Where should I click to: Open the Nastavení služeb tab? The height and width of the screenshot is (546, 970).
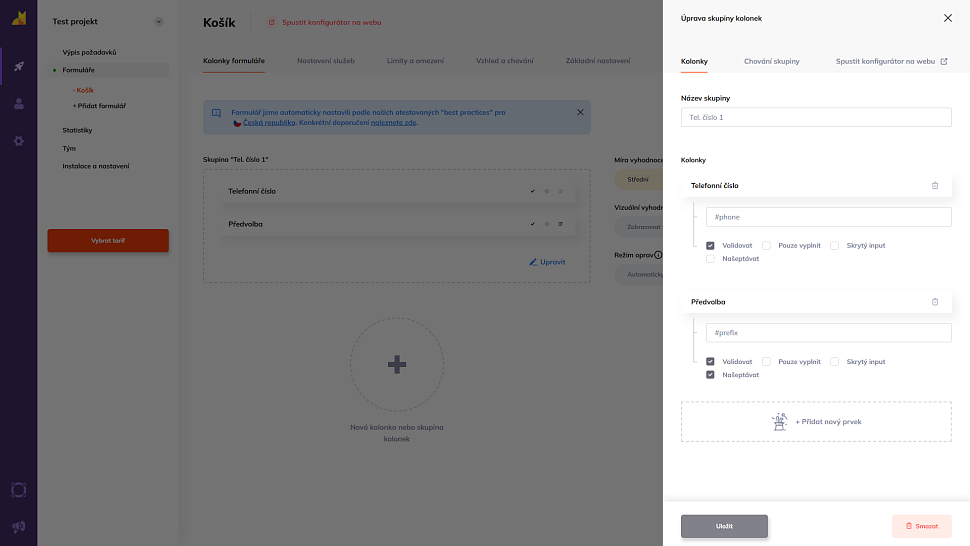tap(326, 61)
